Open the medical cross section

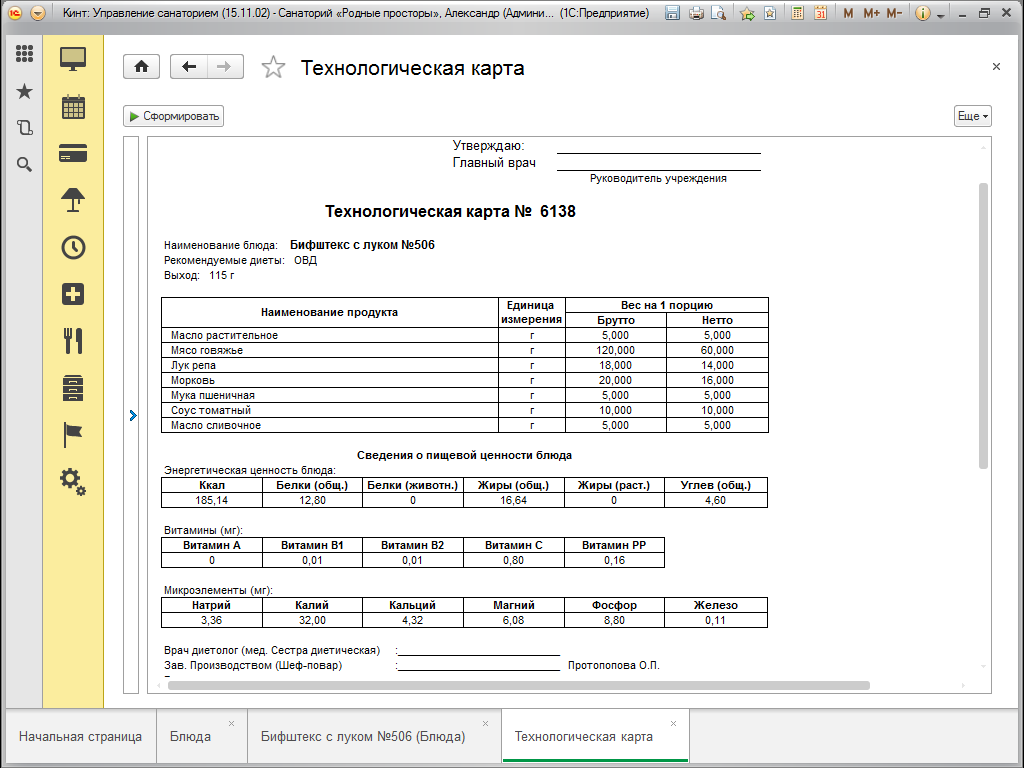coord(73,295)
